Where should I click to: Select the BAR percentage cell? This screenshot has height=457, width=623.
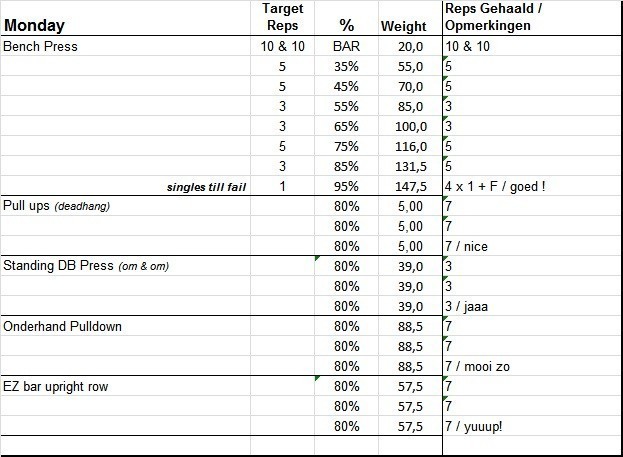(x=346, y=46)
